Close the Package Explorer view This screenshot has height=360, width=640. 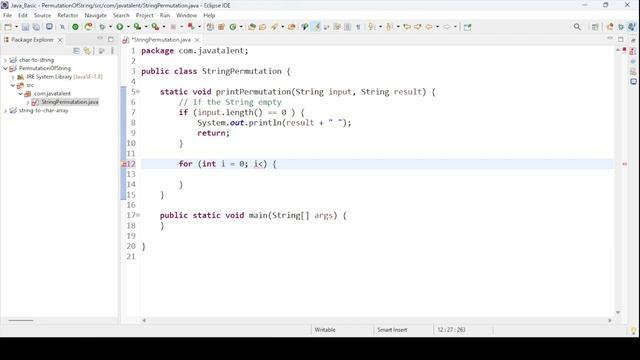click(x=60, y=40)
